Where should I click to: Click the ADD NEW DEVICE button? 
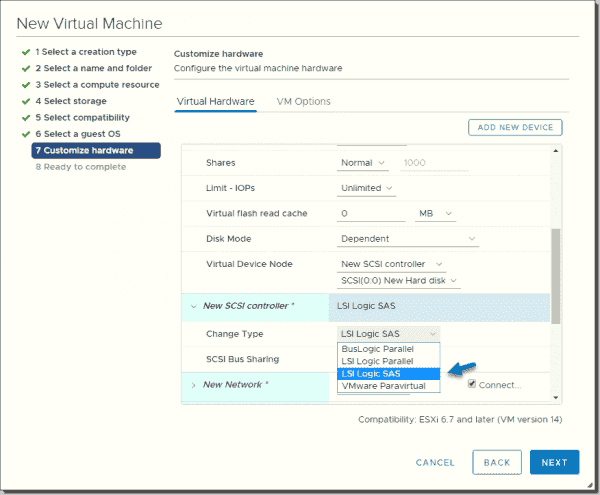coord(515,127)
